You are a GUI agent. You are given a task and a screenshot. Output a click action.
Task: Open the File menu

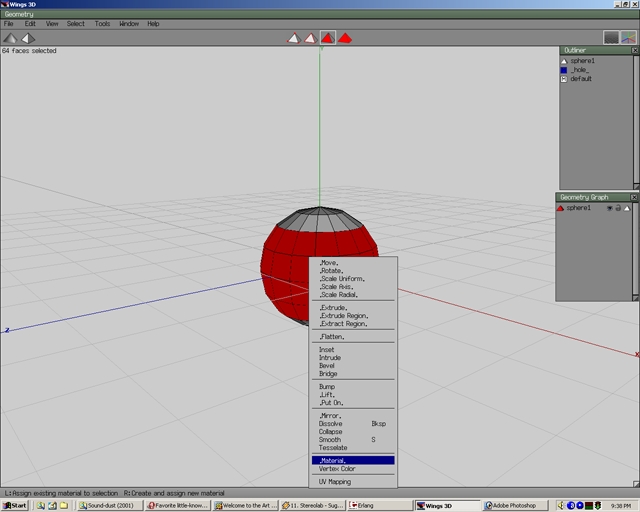pos(9,24)
